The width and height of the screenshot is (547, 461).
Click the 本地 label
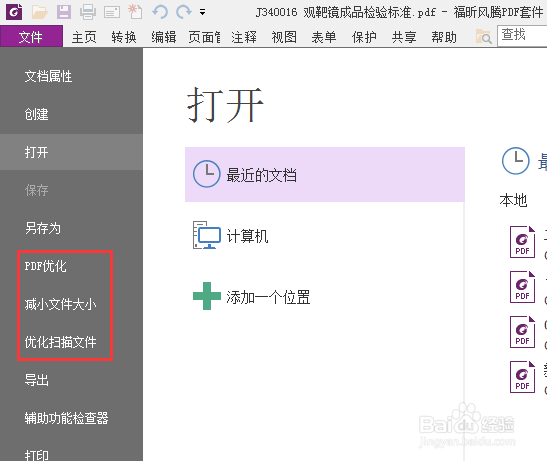[513, 201]
